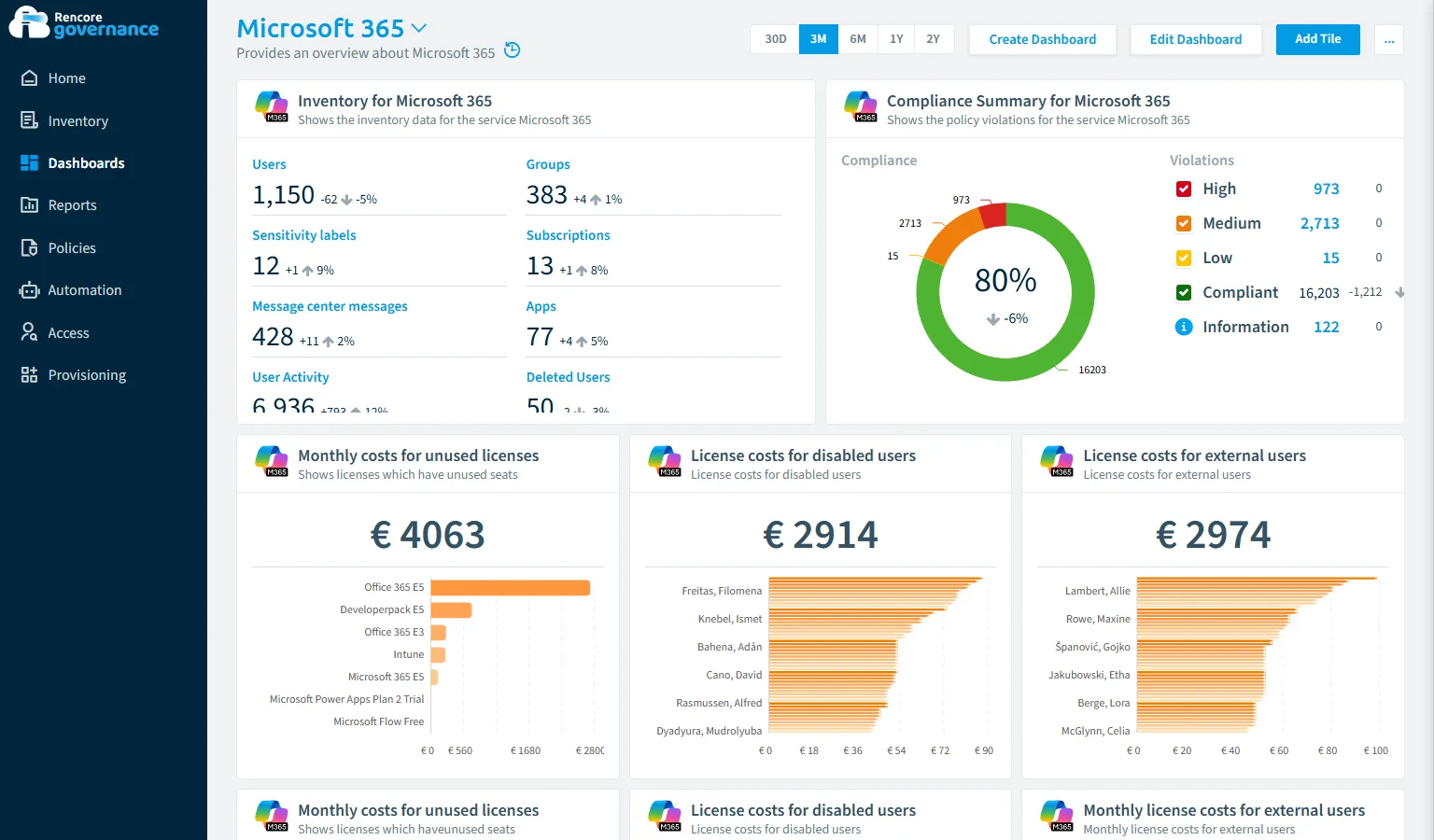Click M365 icon on first Monthly costs unused licenses tile
This screenshot has width=1434, height=840.
click(272, 461)
